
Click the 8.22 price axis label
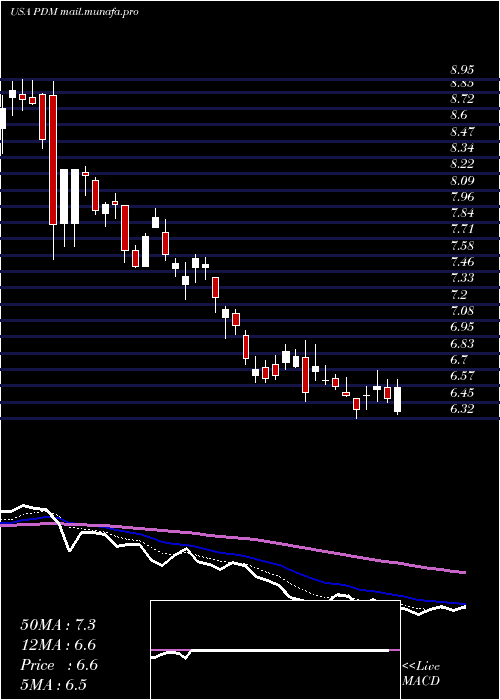click(x=462, y=164)
